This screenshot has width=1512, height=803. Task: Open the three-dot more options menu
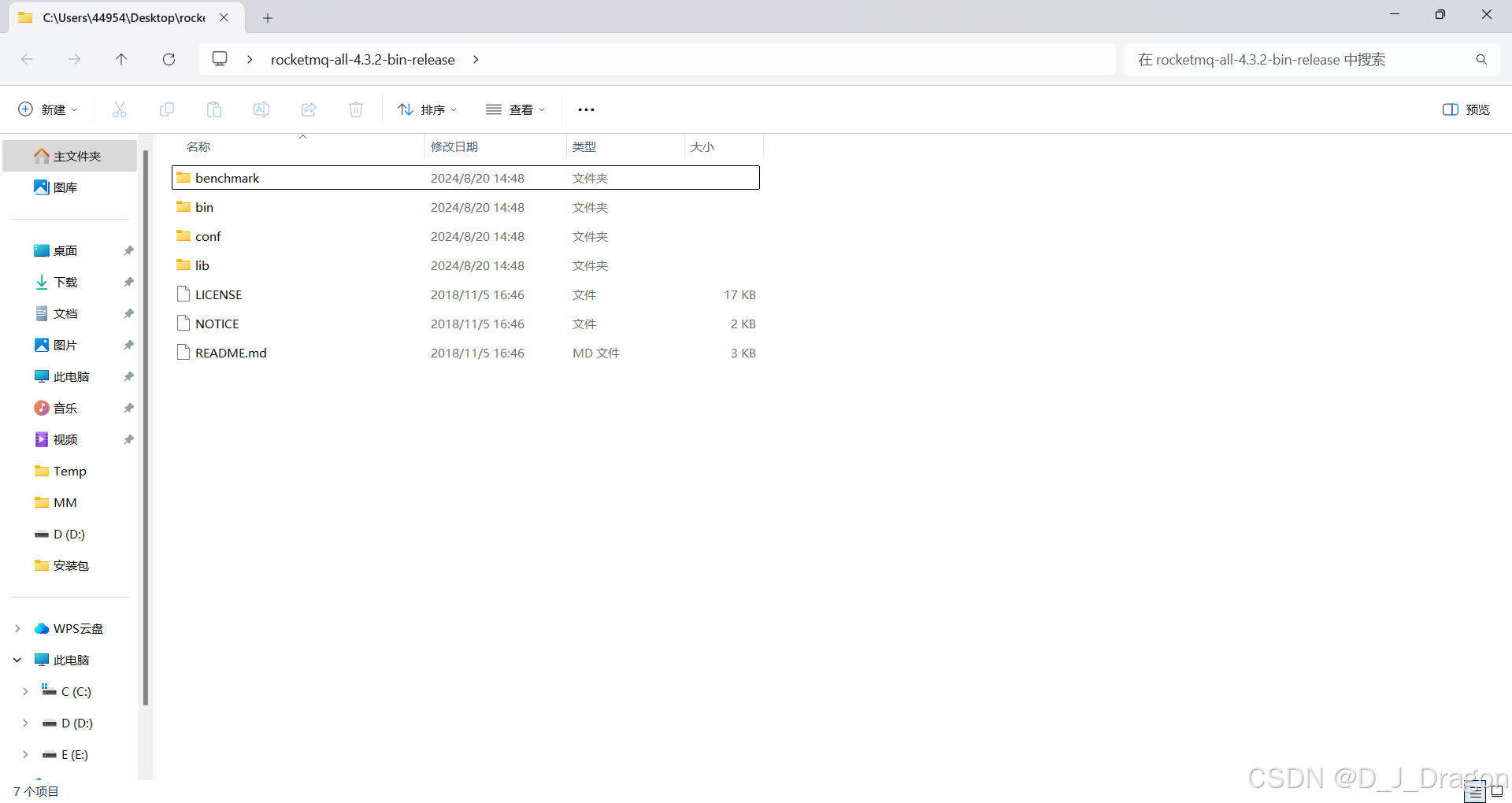586,109
